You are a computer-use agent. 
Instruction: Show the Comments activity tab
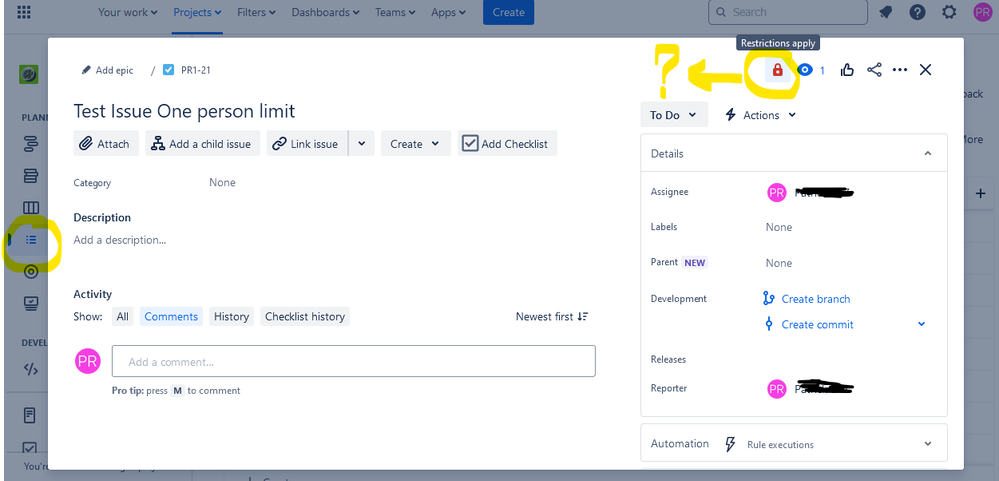[x=171, y=316]
